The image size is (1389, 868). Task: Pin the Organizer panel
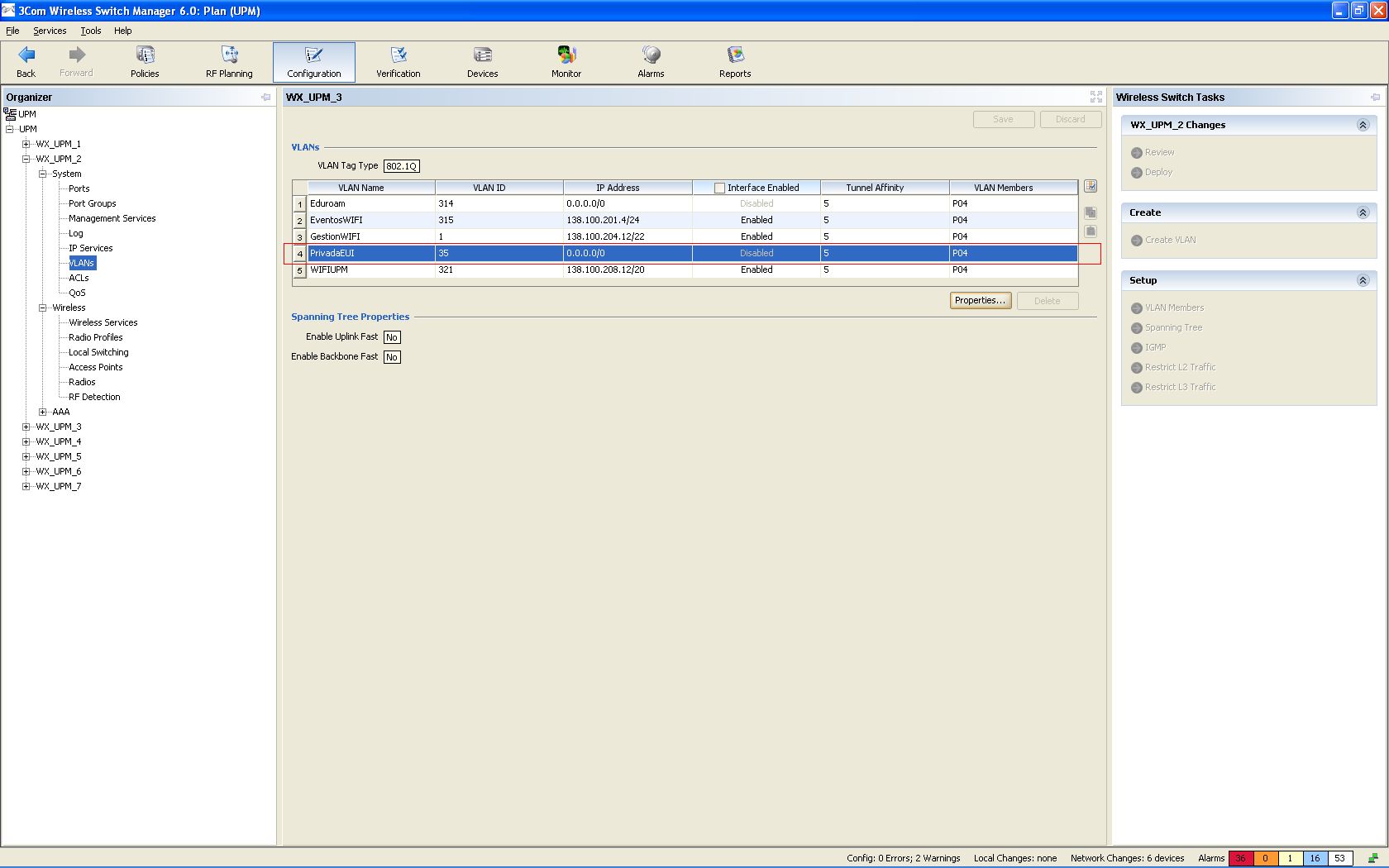pyautogui.click(x=265, y=98)
